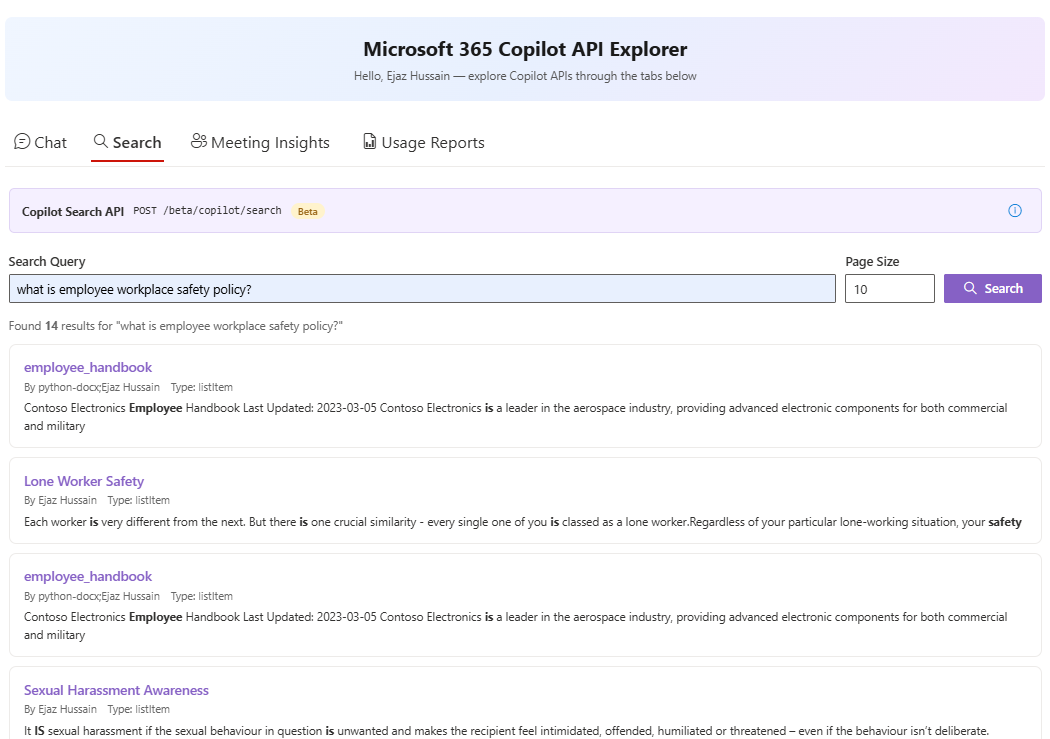Switch to the Usage Reports tab
The image size is (1050, 739).
[x=423, y=141]
